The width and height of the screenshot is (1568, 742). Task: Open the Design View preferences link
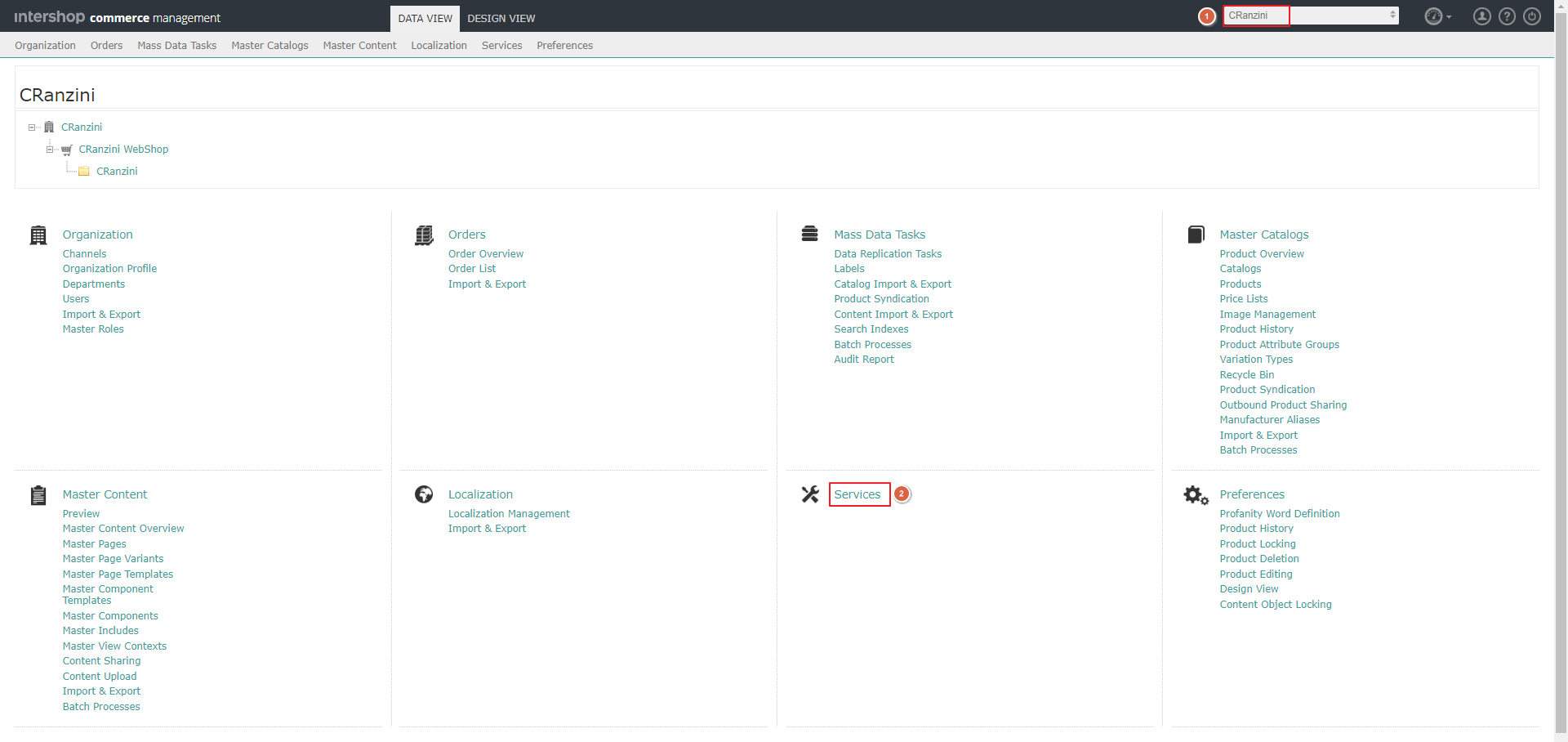pyautogui.click(x=1249, y=589)
